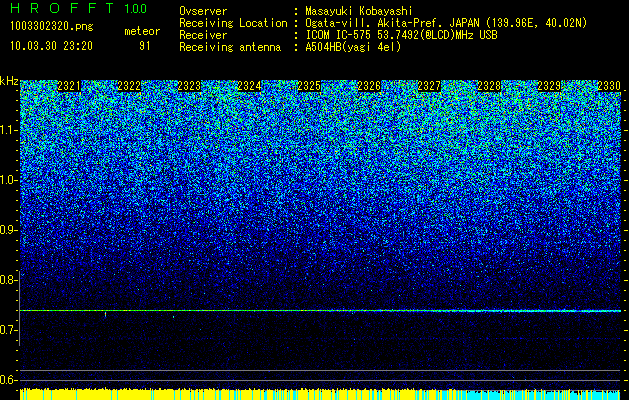Click the 2321 time marker
The height and width of the screenshot is (400, 629).
pyautogui.click(x=69, y=86)
